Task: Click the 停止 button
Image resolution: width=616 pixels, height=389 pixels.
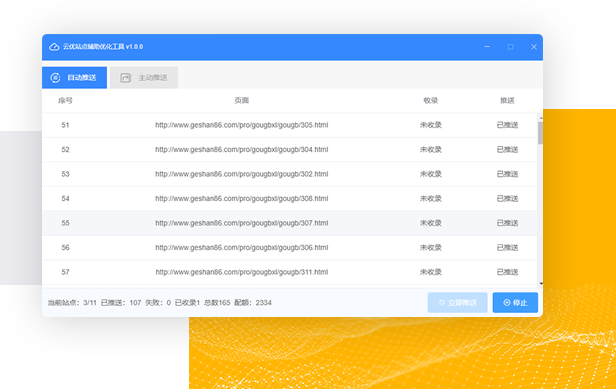Action: coord(515,303)
